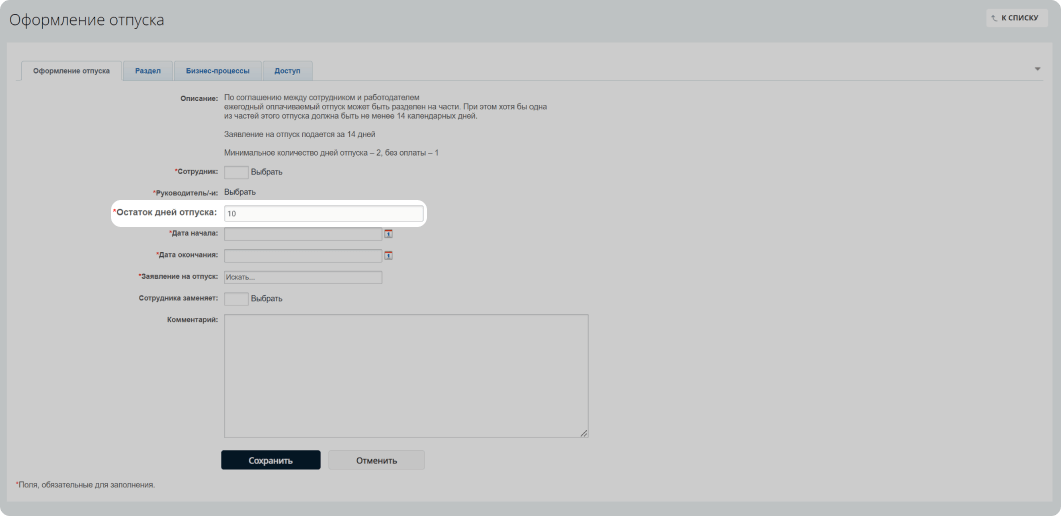
Task: Focus the Заявление на отпуск search field
Action: pyautogui.click(x=302, y=277)
